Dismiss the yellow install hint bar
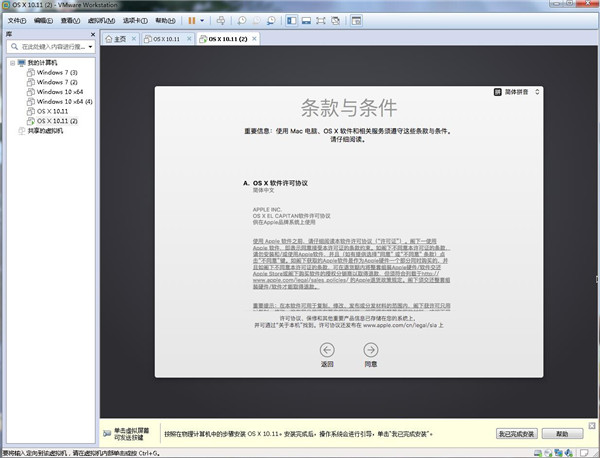Image resolution: width=600 pixels, height=458 pixels. click(x=592, y=425)
